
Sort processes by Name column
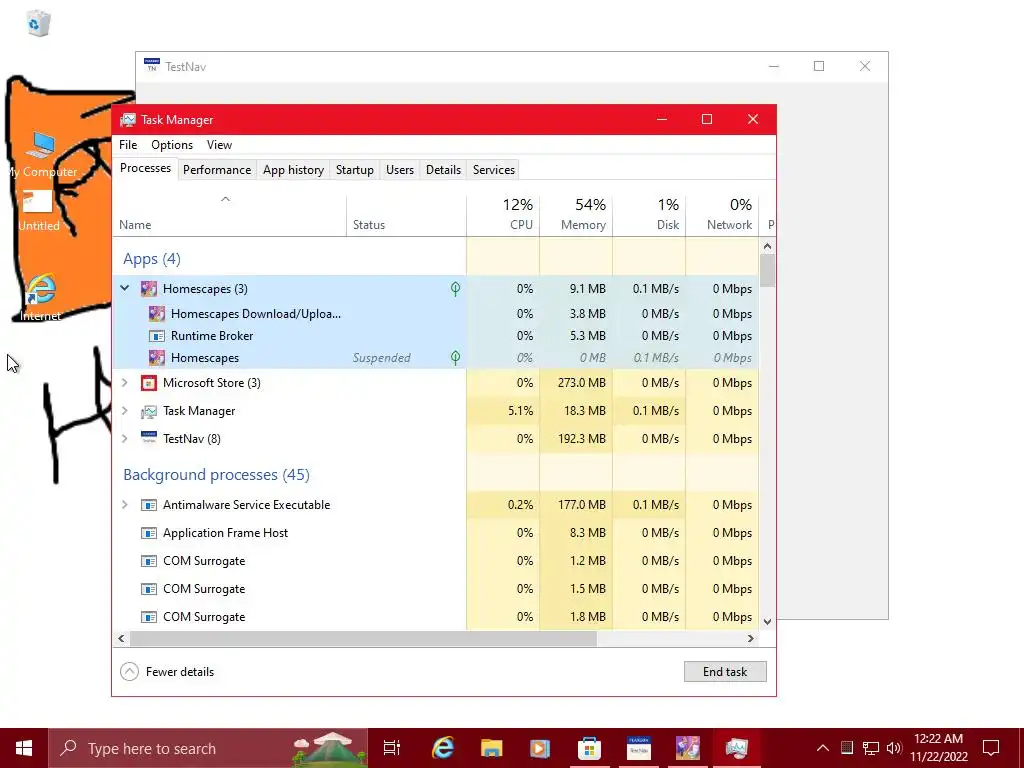[229, 215]
